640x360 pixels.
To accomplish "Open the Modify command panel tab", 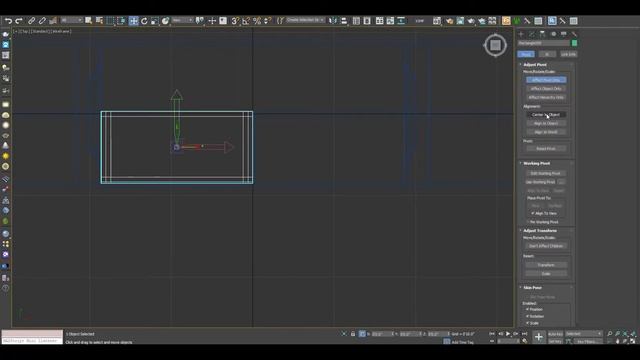I will tap(531, 34).
